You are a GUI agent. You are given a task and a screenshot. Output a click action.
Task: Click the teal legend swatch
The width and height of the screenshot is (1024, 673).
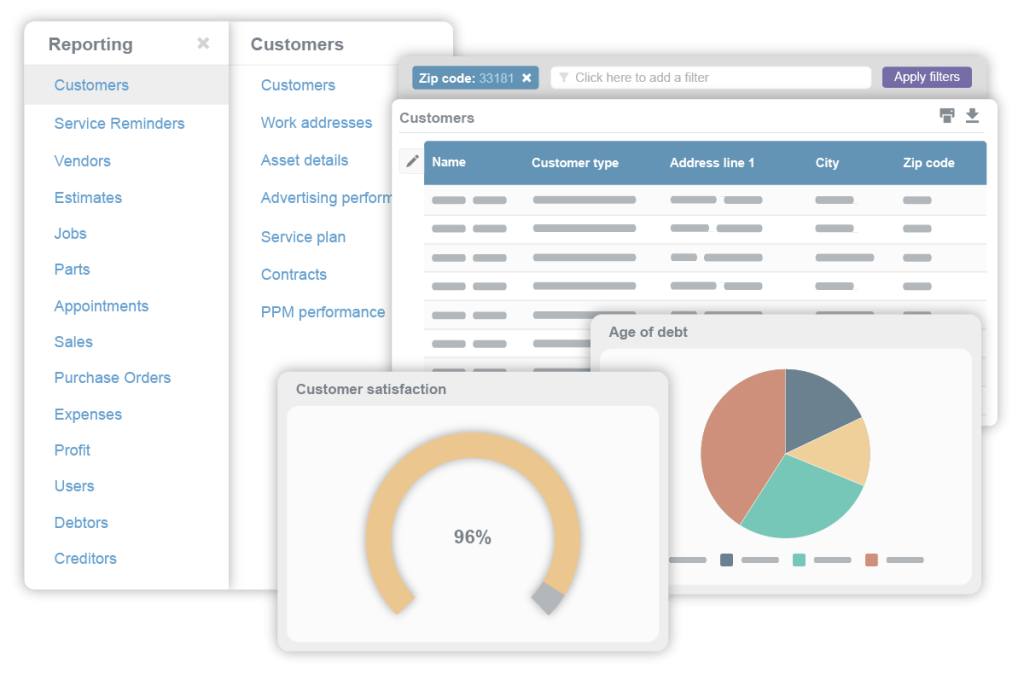[x=798, y=560]
